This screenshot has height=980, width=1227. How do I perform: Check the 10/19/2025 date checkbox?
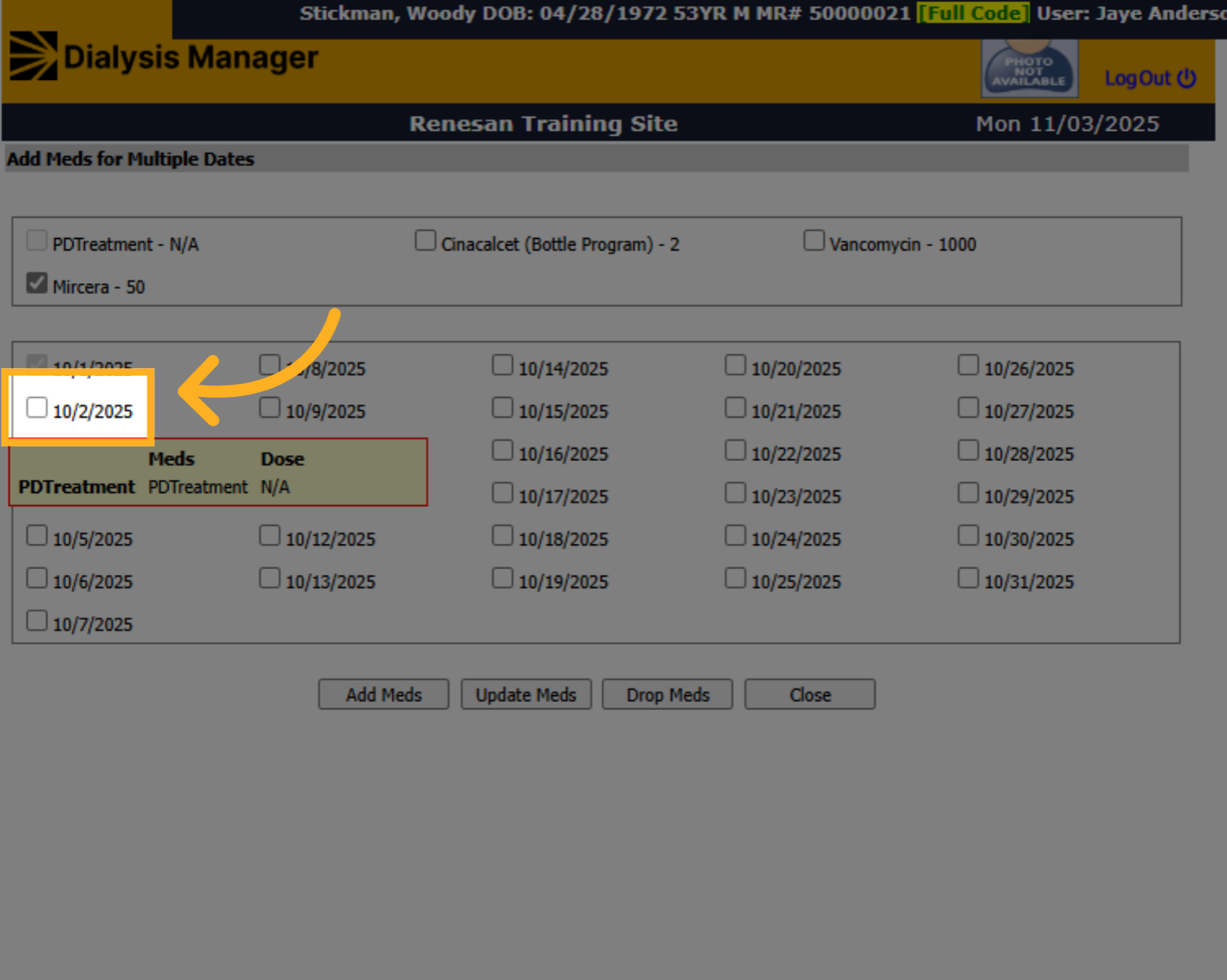click(502, 578)
